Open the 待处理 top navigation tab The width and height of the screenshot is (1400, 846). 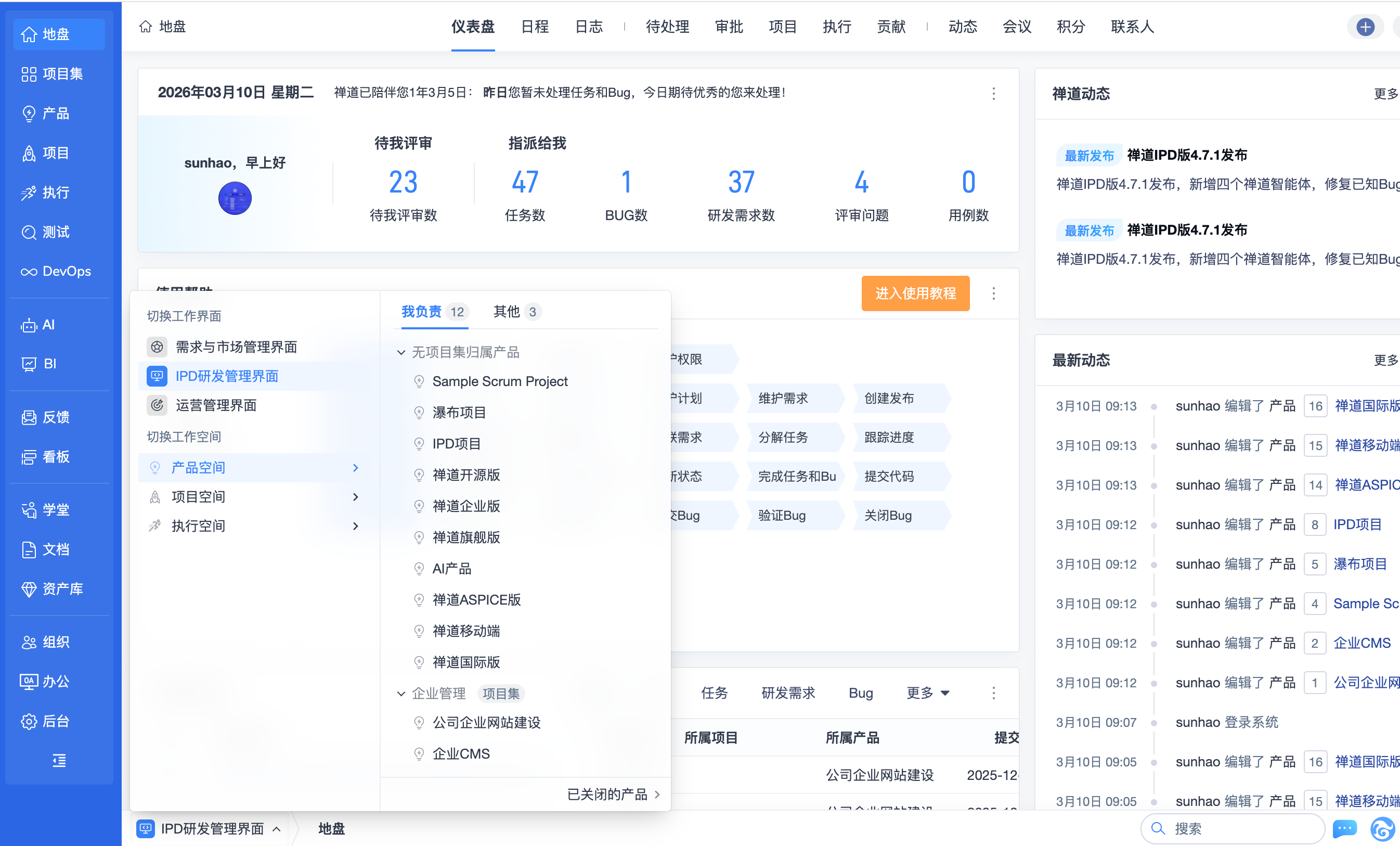tap(667, 27)
